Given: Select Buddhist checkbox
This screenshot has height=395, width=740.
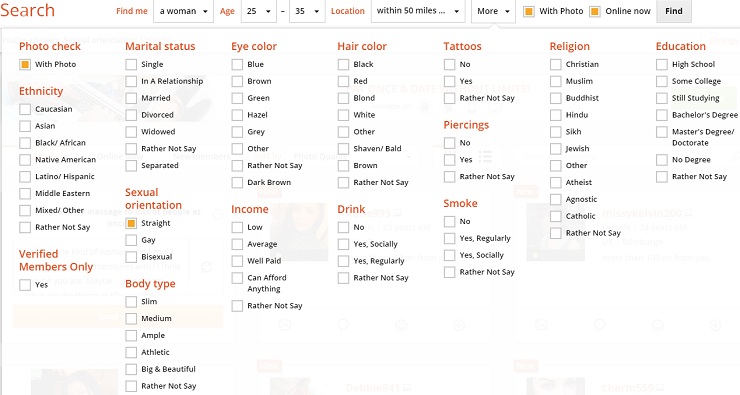Looking at the screenshot, I should 556,98.
